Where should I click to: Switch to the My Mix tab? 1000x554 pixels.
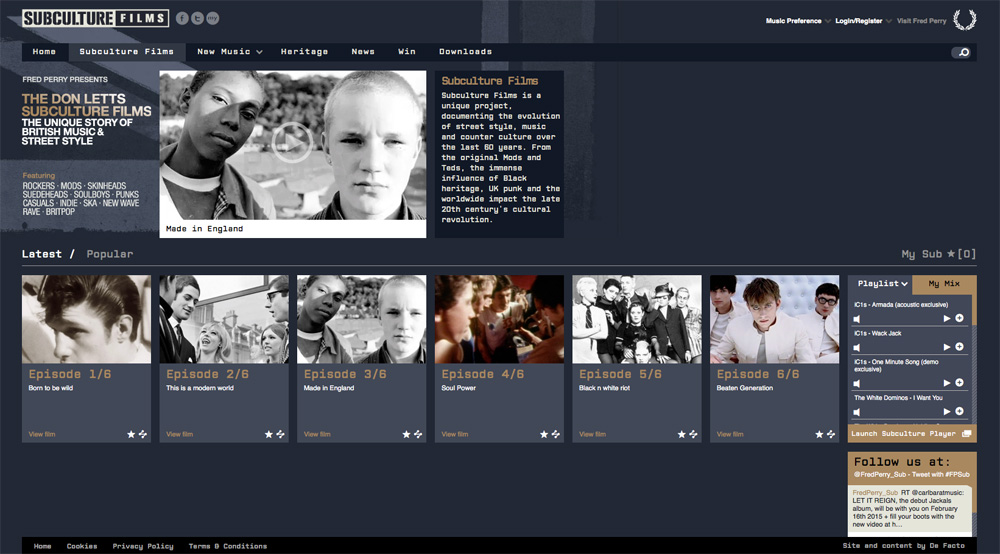pyautogui.click(x=944, y=284)
